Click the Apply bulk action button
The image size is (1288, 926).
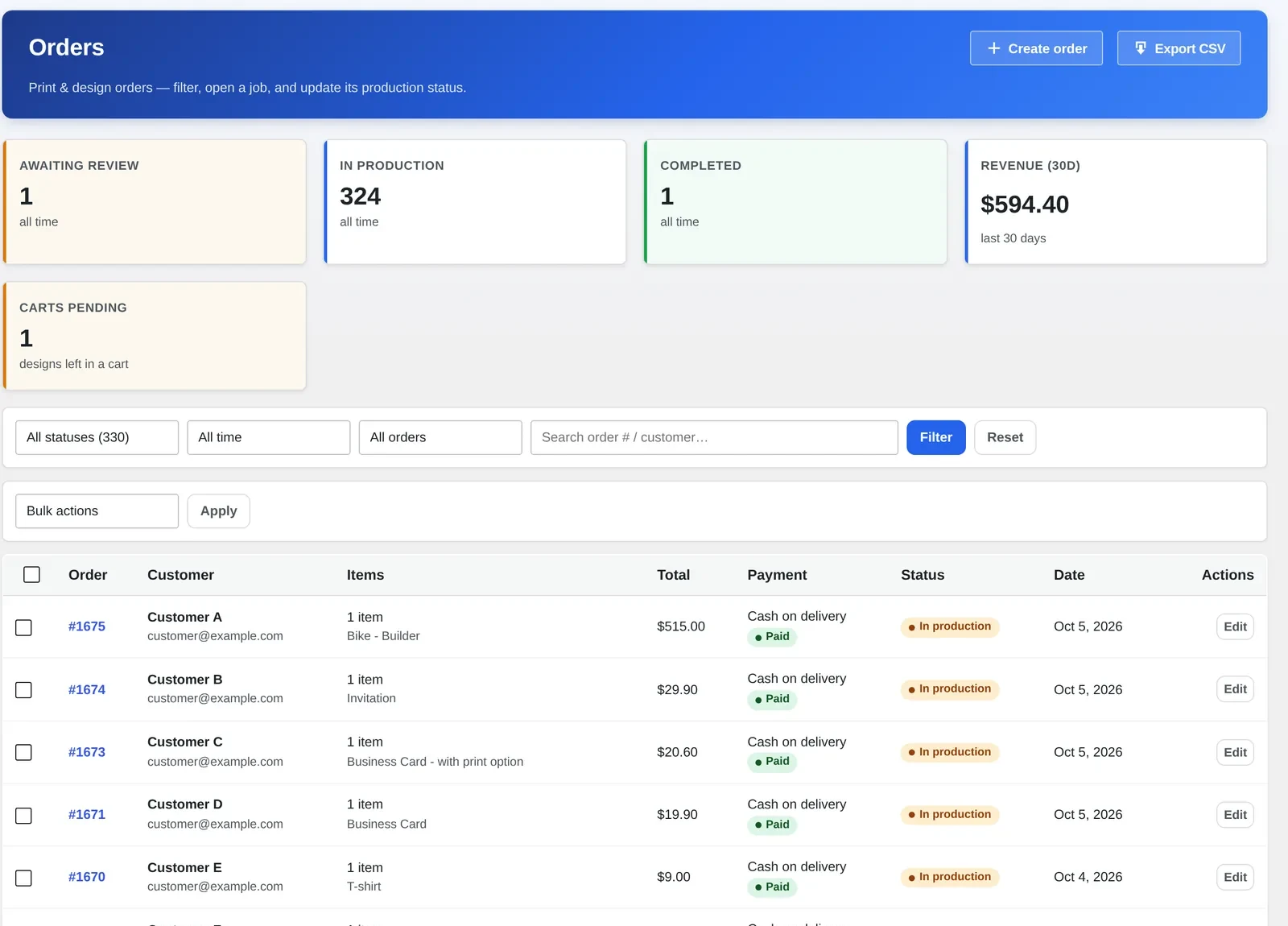pos(218,511)
